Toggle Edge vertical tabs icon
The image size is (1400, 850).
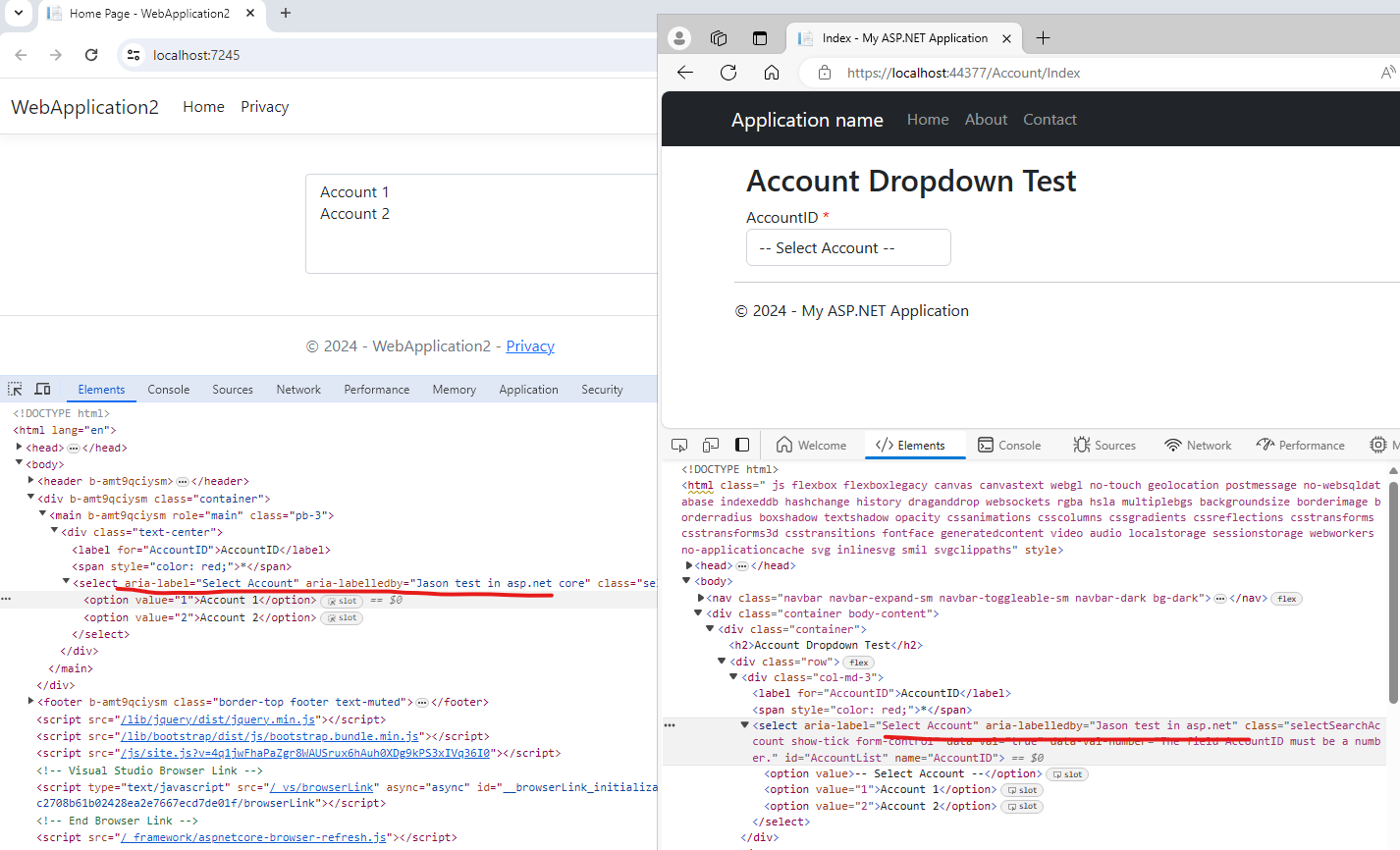759,38
